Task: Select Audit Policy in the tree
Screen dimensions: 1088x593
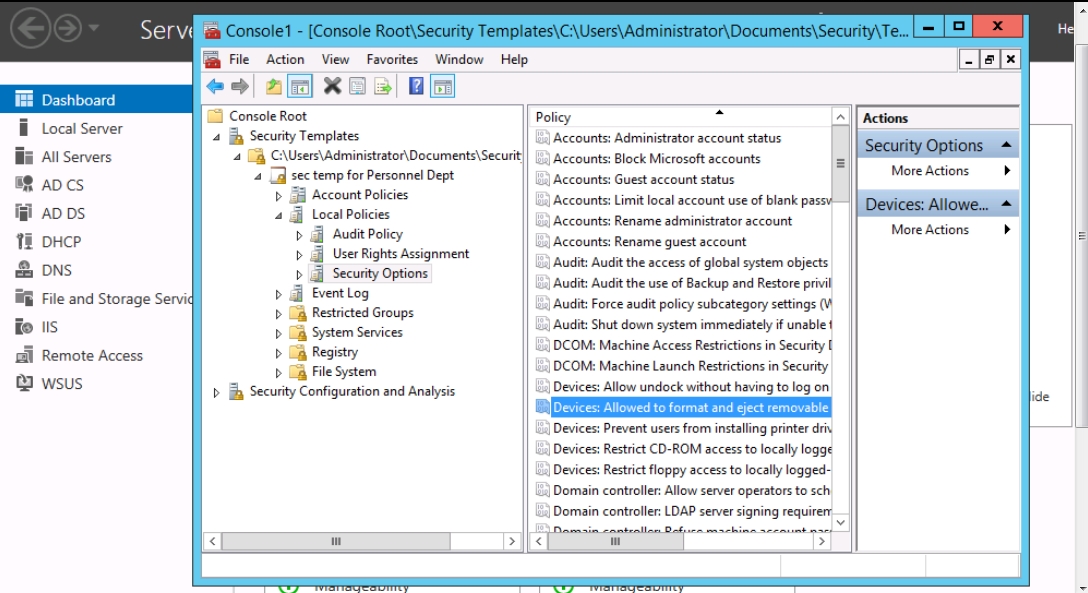Action: (x=367, y=234)
